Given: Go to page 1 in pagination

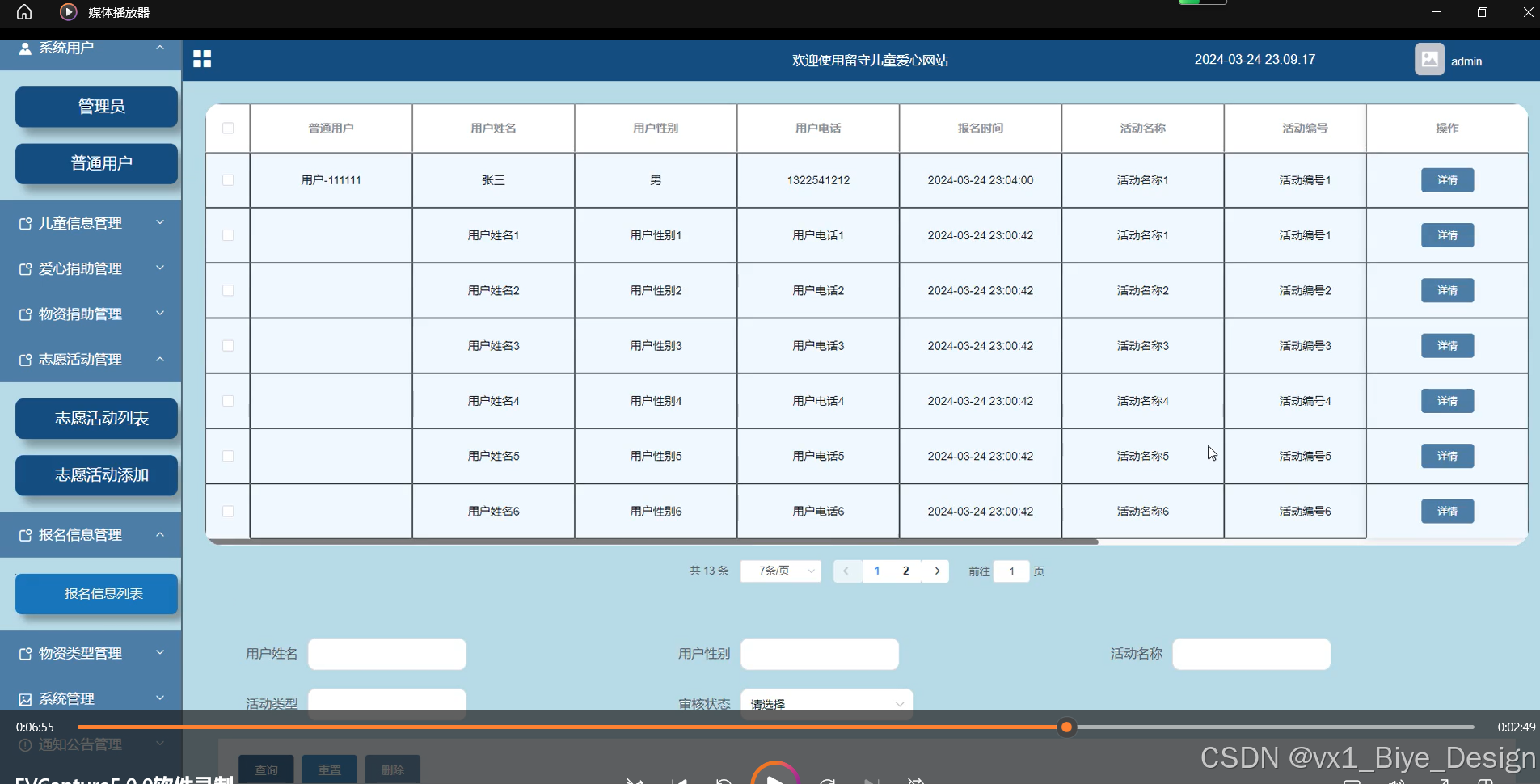Looking at the screenshot, I should pos(877,571).
